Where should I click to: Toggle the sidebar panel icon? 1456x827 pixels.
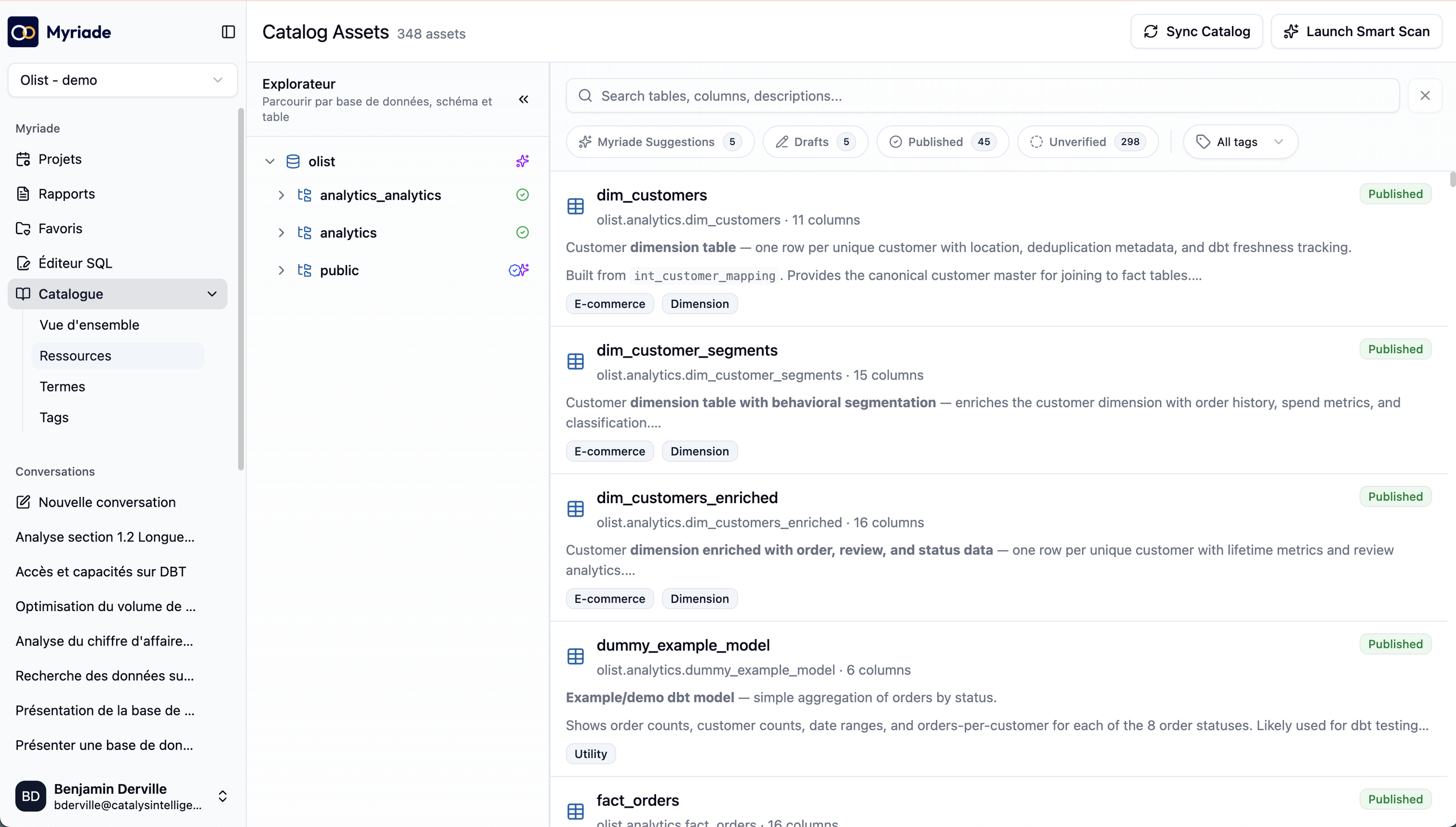(x=228, y=32)
